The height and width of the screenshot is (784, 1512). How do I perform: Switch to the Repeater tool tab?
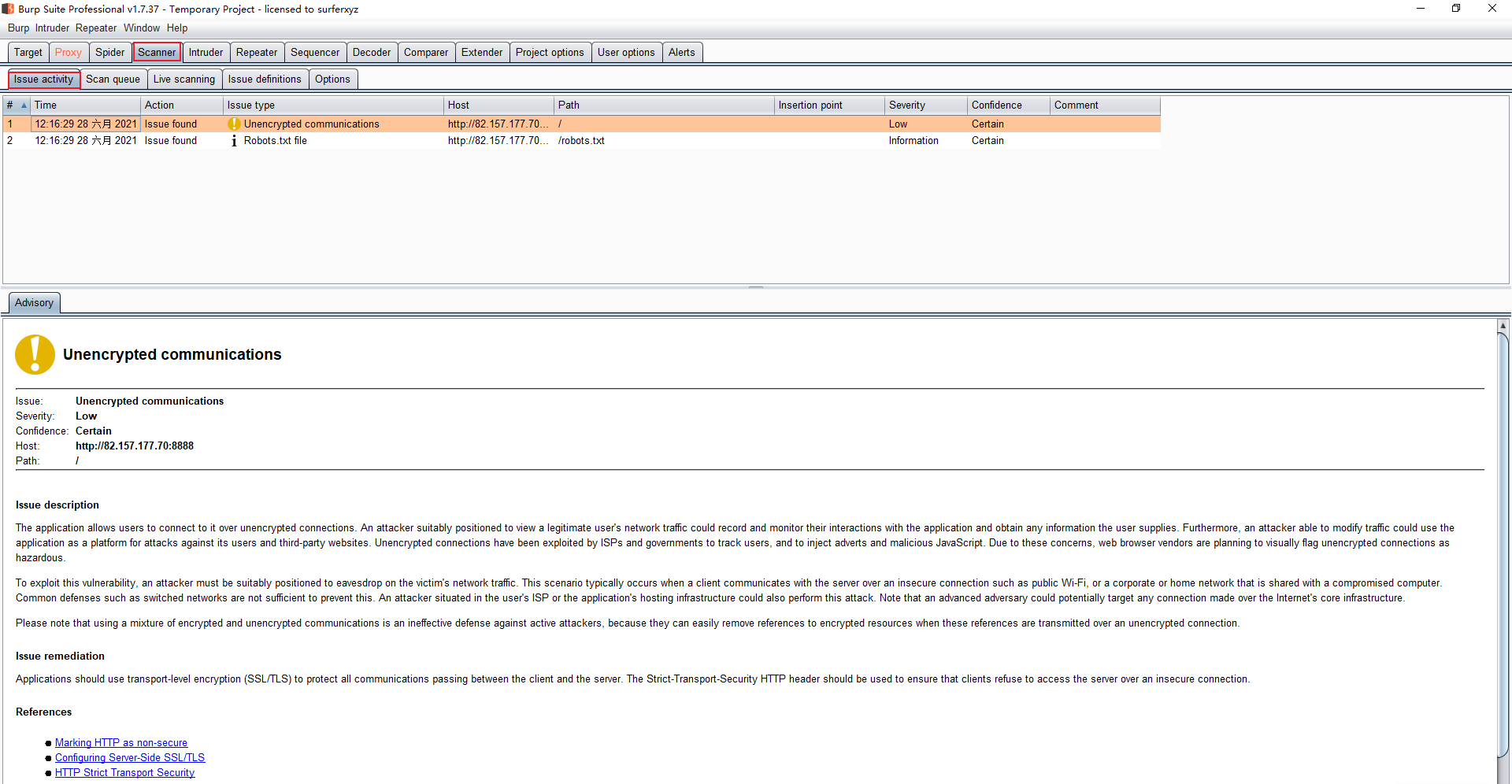coord(257,53)
